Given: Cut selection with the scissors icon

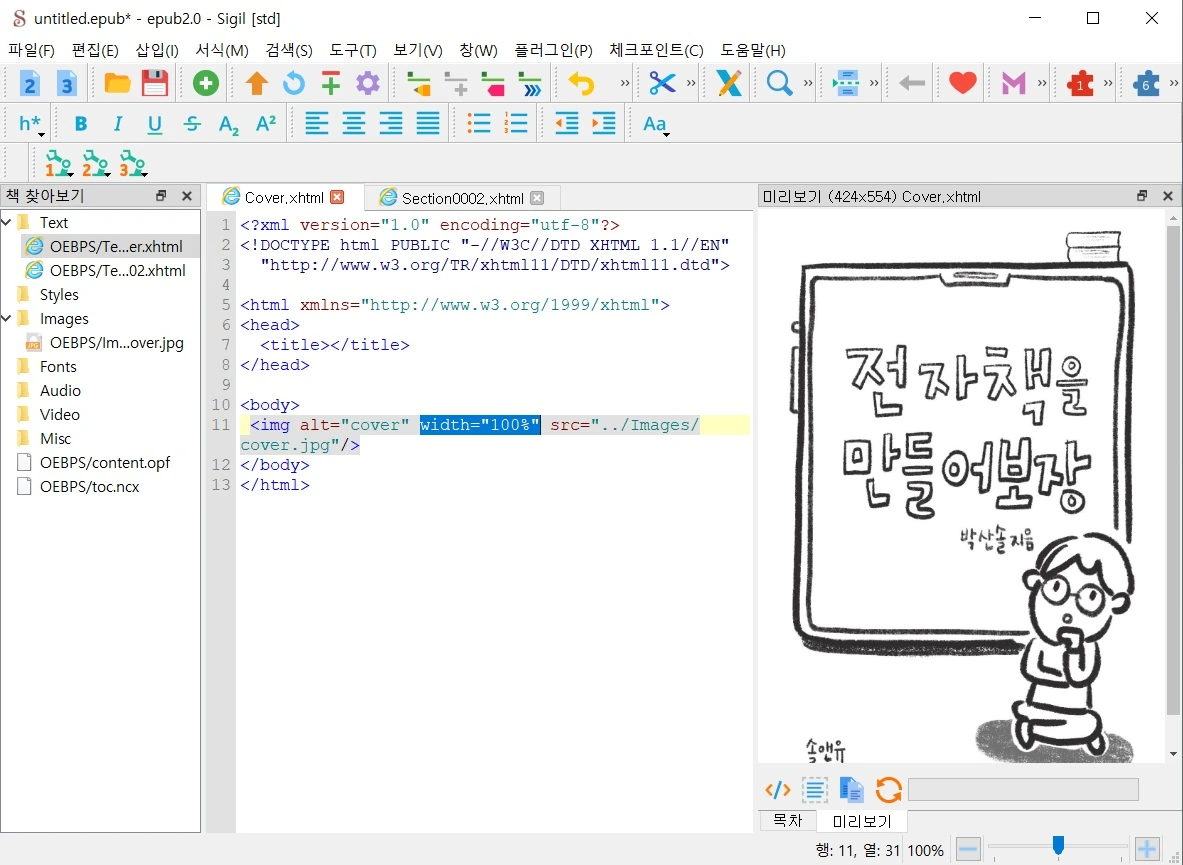Looking at the screenshot, I should pyautogui.click(x=662, y=83).
